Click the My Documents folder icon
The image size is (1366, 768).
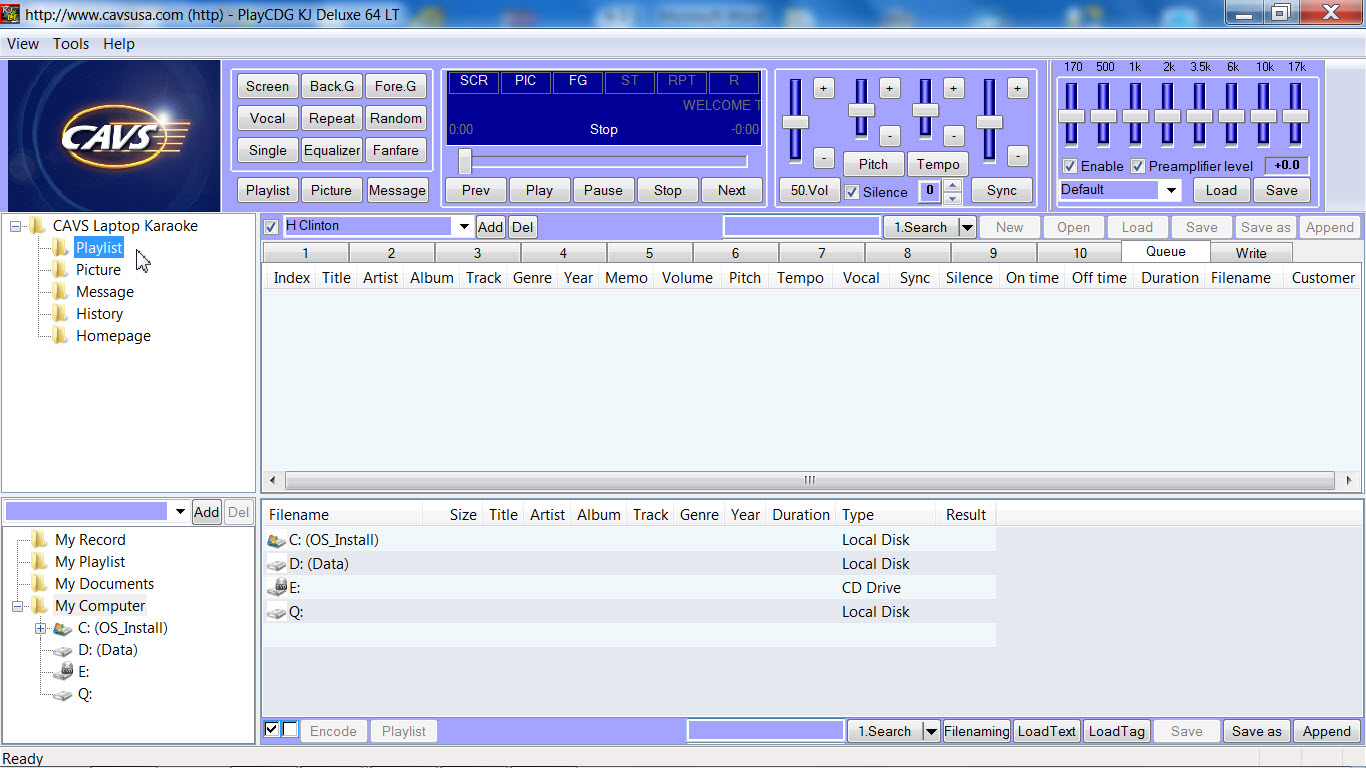pos(40,584)
